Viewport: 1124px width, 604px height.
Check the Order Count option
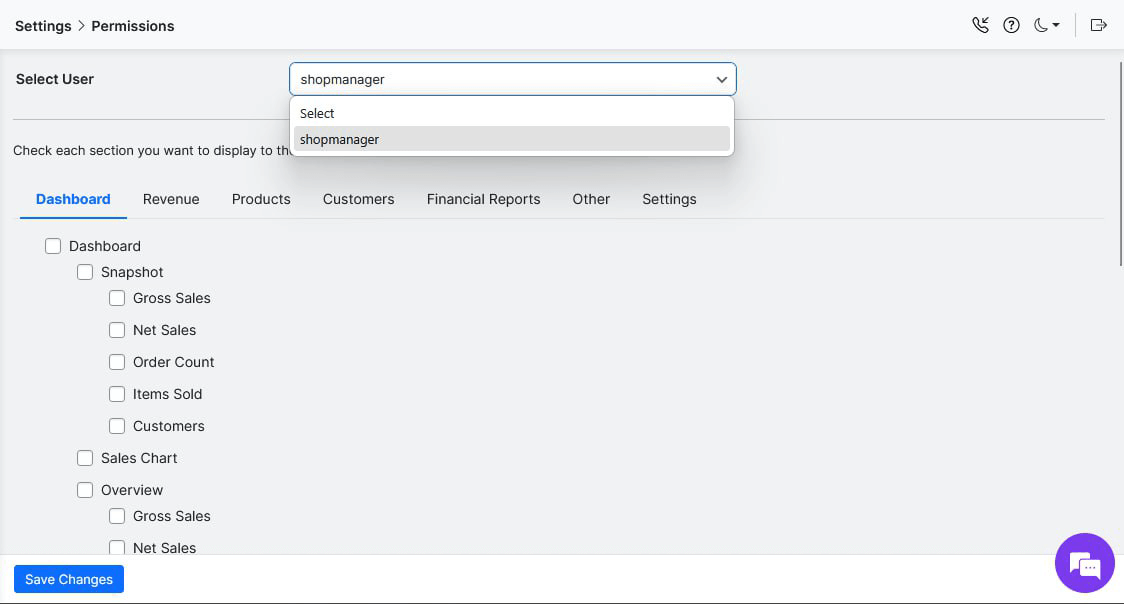pos(117,361)
